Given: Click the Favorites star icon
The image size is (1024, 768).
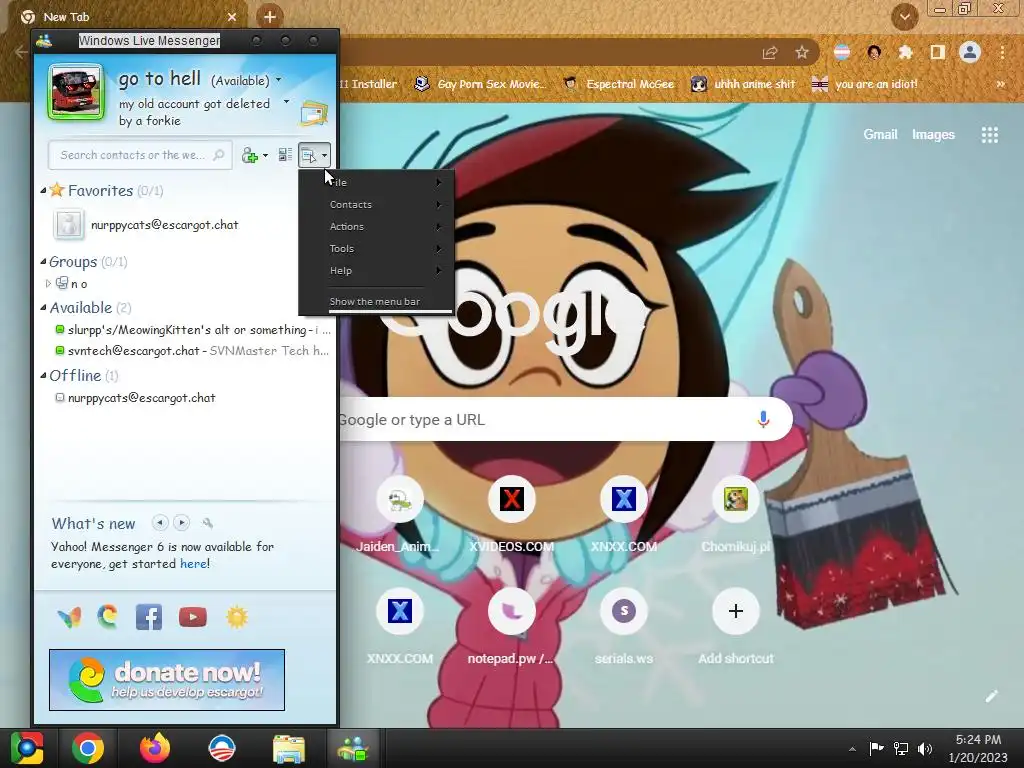Looking at the screenshot, I should (x=57, y=190).
